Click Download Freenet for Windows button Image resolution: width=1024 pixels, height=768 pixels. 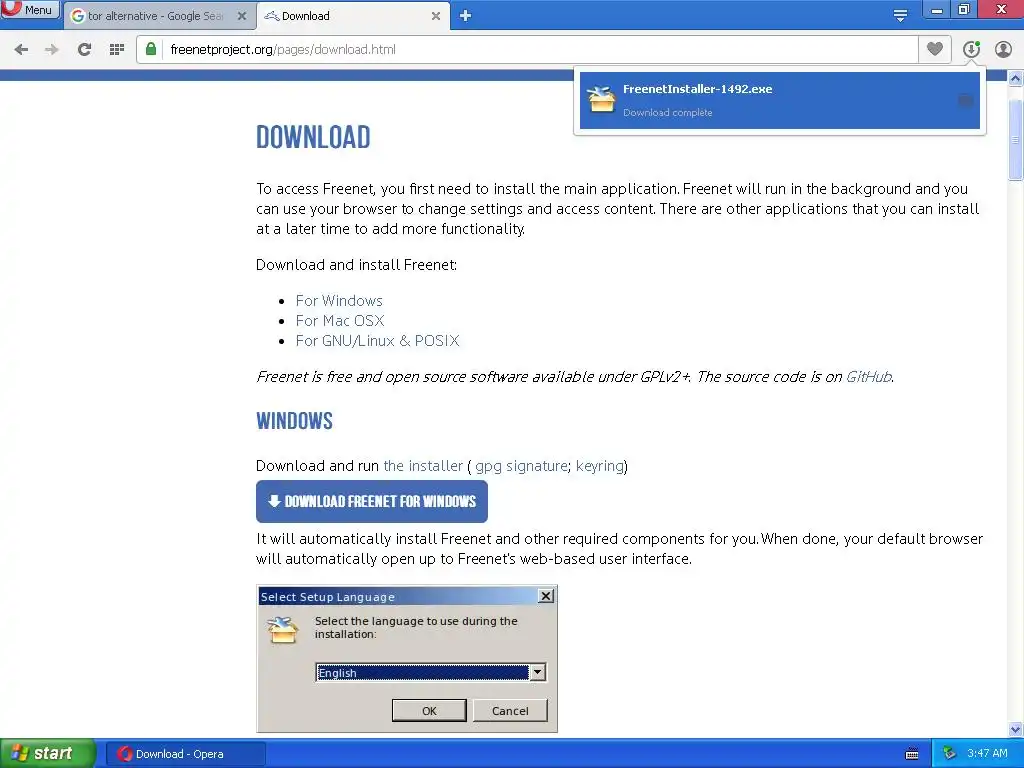[x=372, y=502]
